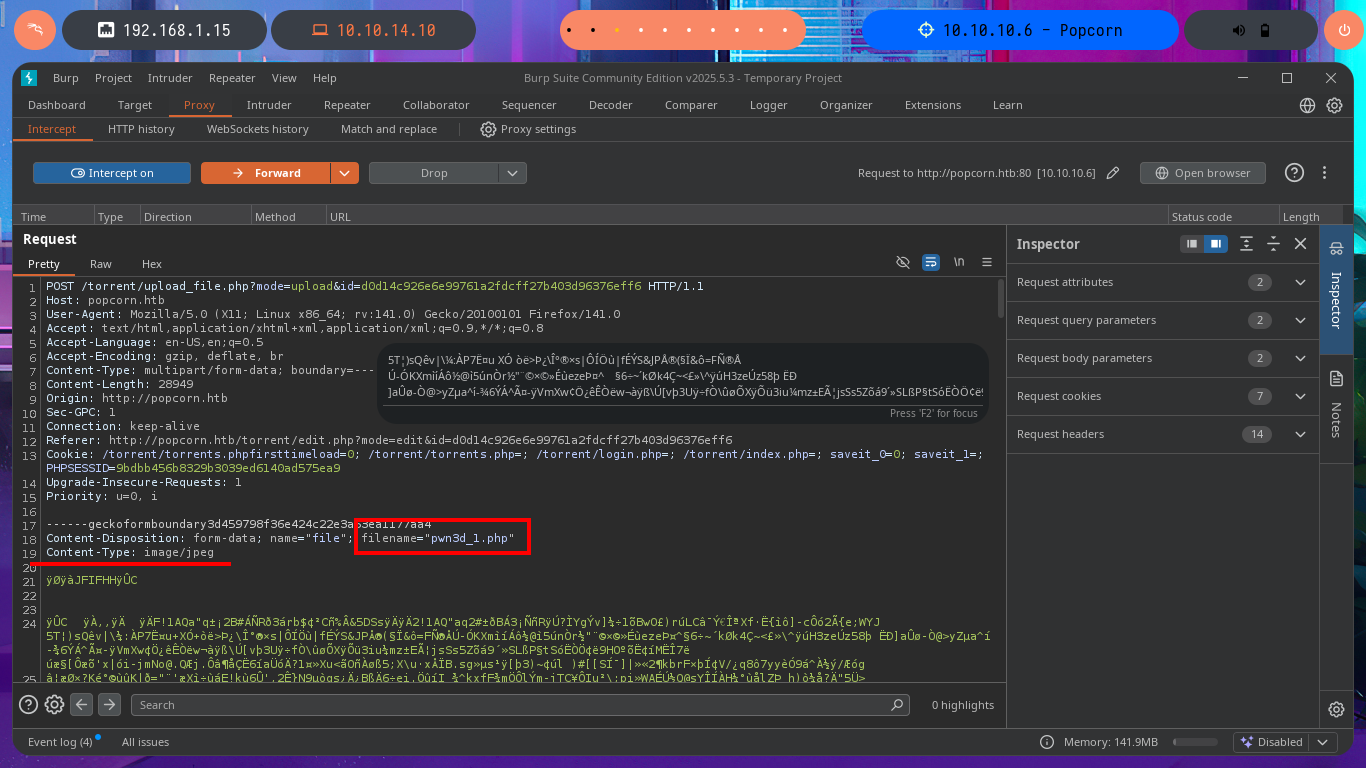Switch to the Dashboard tab
Screen dimensions: 1366x768
click(x=57, y=105)
